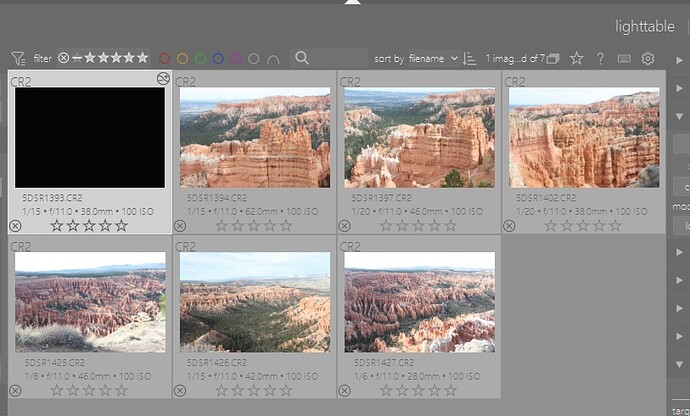Select the unstarred dash in rating filter
690x416 pixels.
click(x=77, y=58)
